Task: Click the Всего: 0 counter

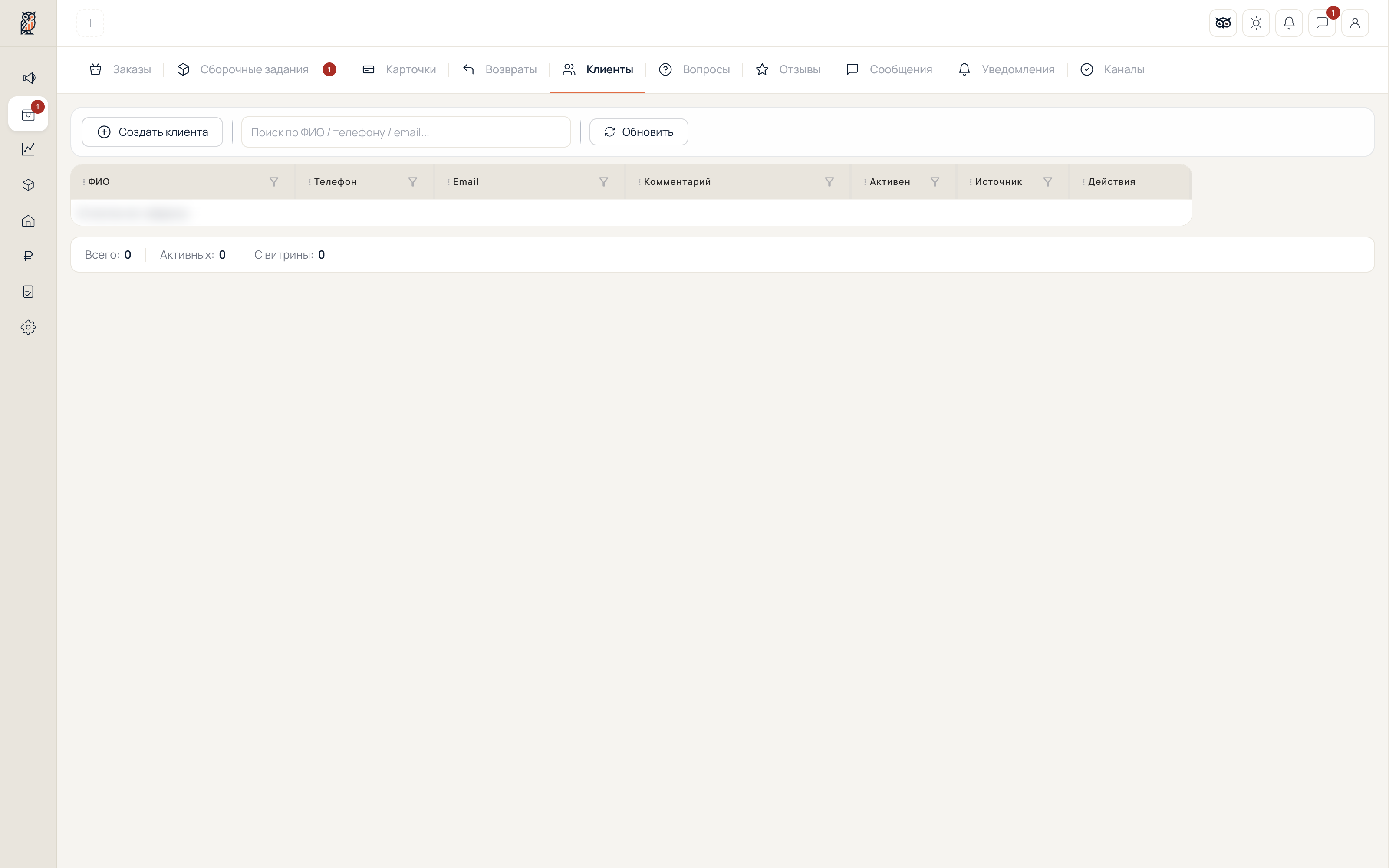Action: coord(108,255)
